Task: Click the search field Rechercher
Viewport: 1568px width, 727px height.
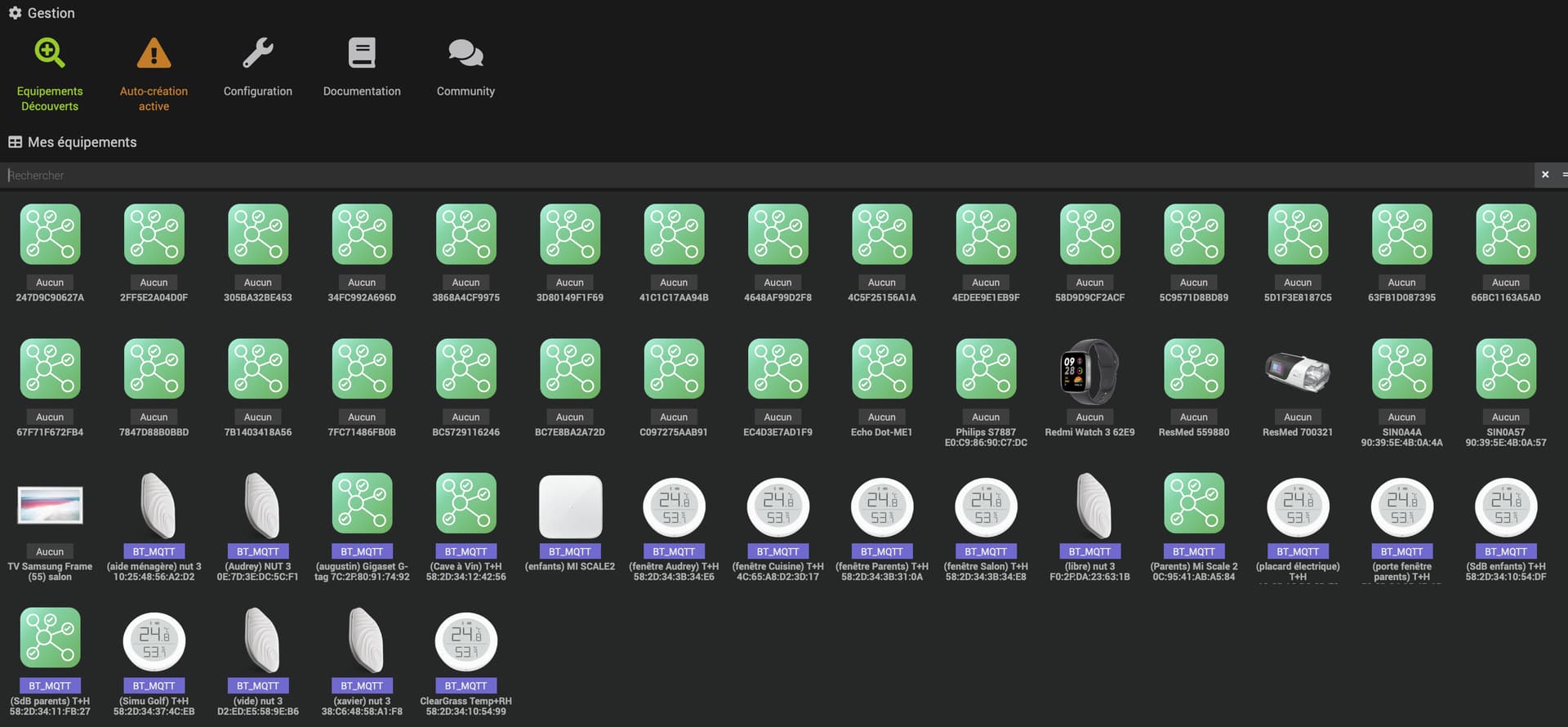Action: click(768, 175)
